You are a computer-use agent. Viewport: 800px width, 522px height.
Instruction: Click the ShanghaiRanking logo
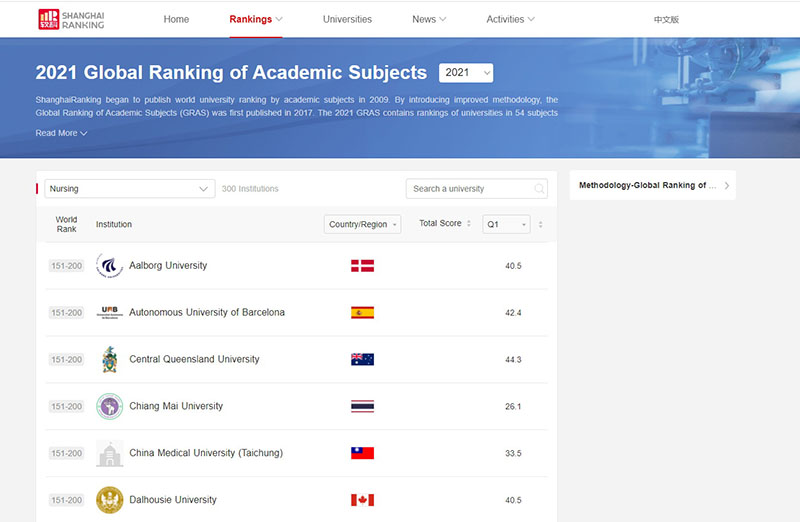click(71, 19)
